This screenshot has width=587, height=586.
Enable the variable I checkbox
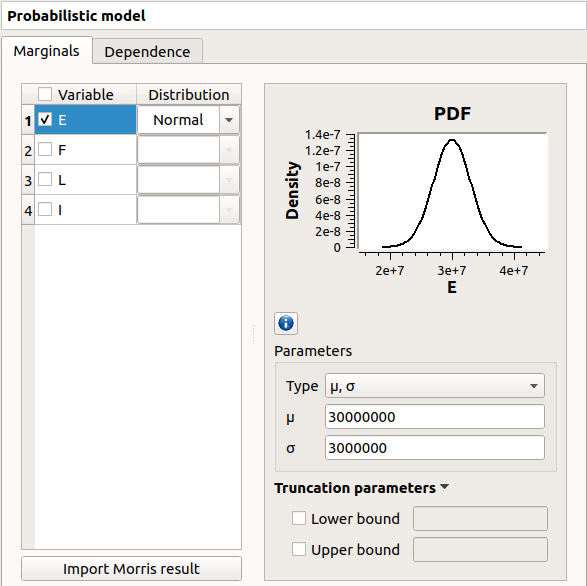[x=45, y=209]
